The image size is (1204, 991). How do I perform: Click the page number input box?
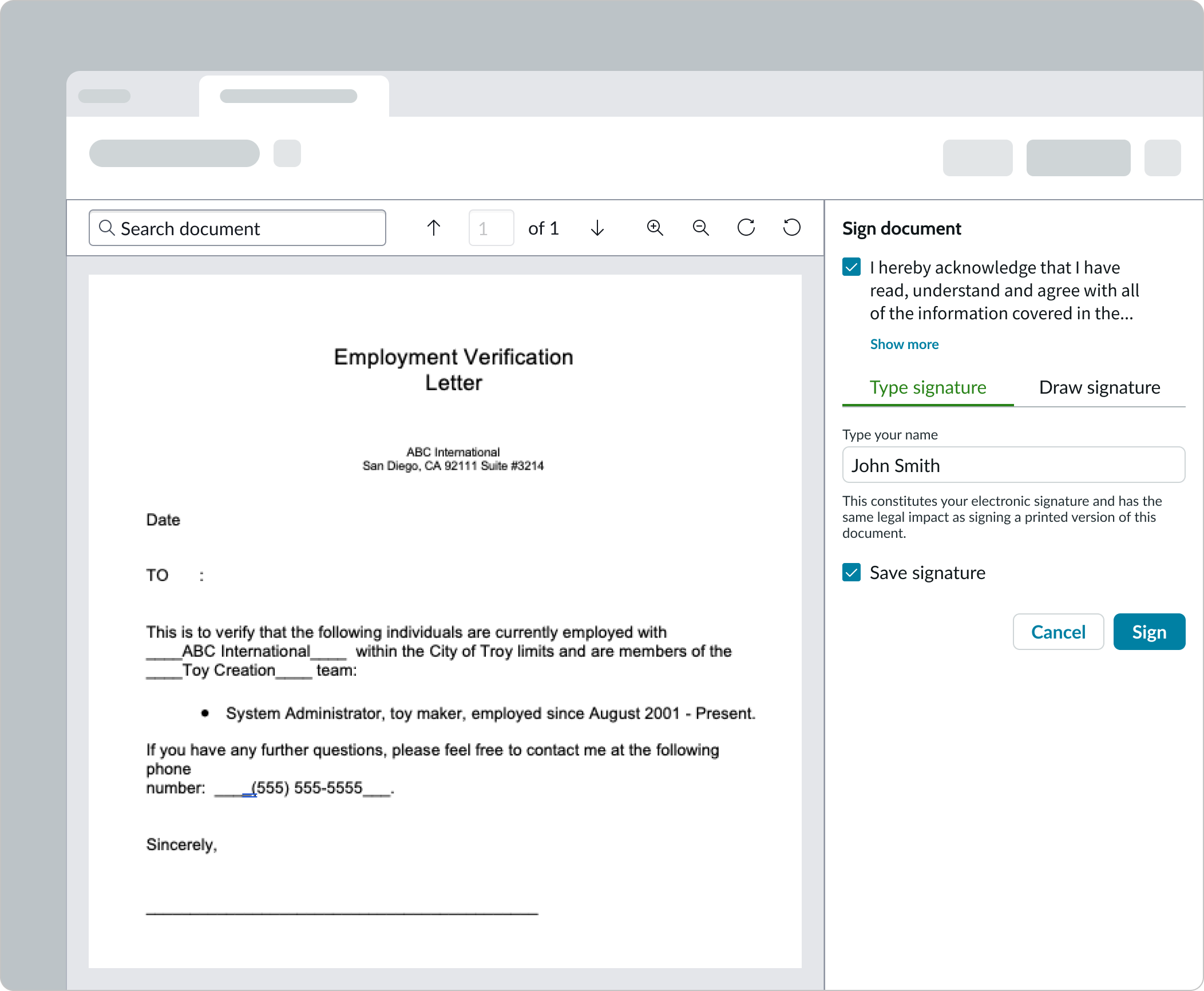click(x=491, y=228)
